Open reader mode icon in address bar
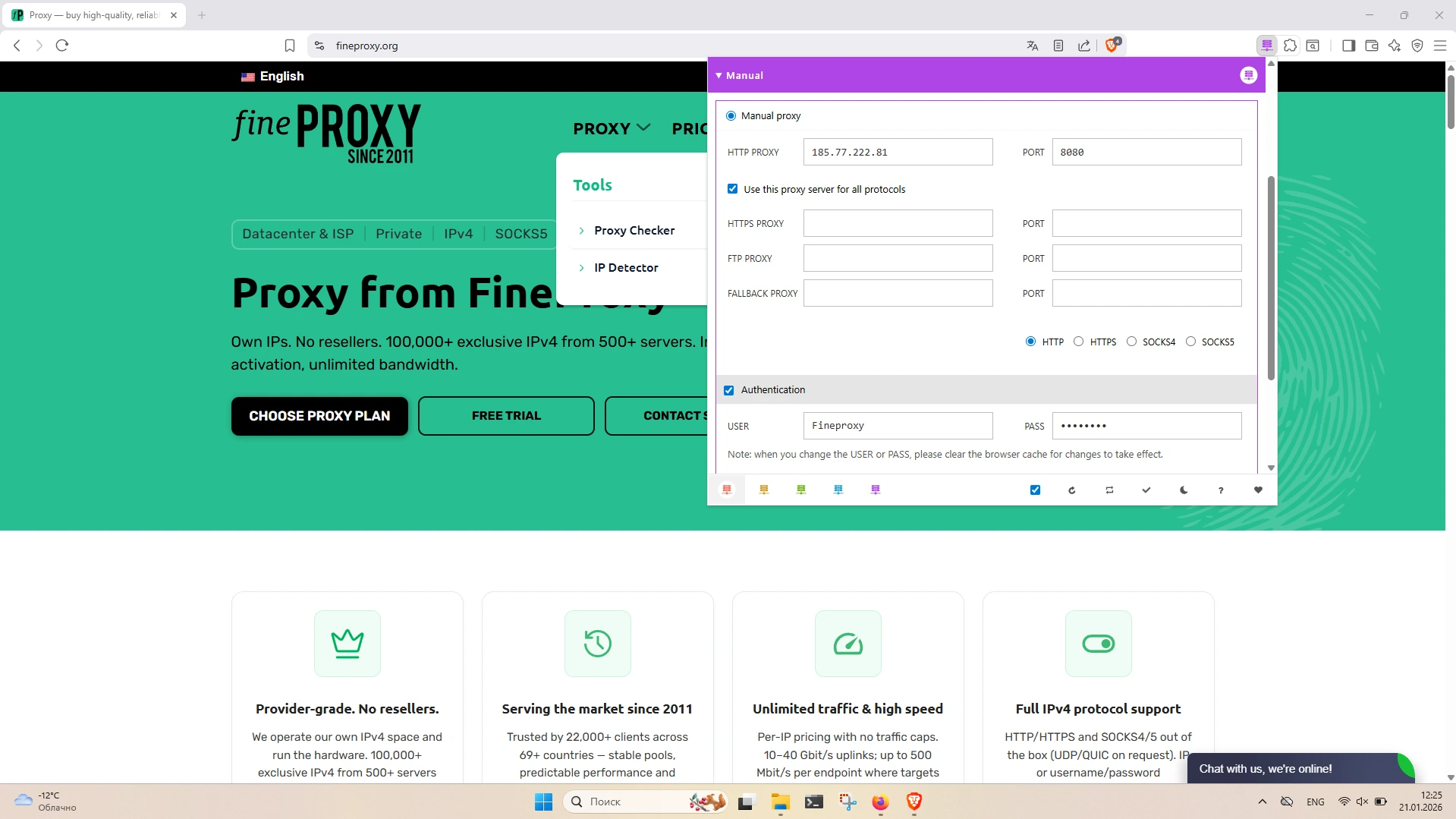Viewport: 1456px width, 819px height. (x=1058, y=46)
